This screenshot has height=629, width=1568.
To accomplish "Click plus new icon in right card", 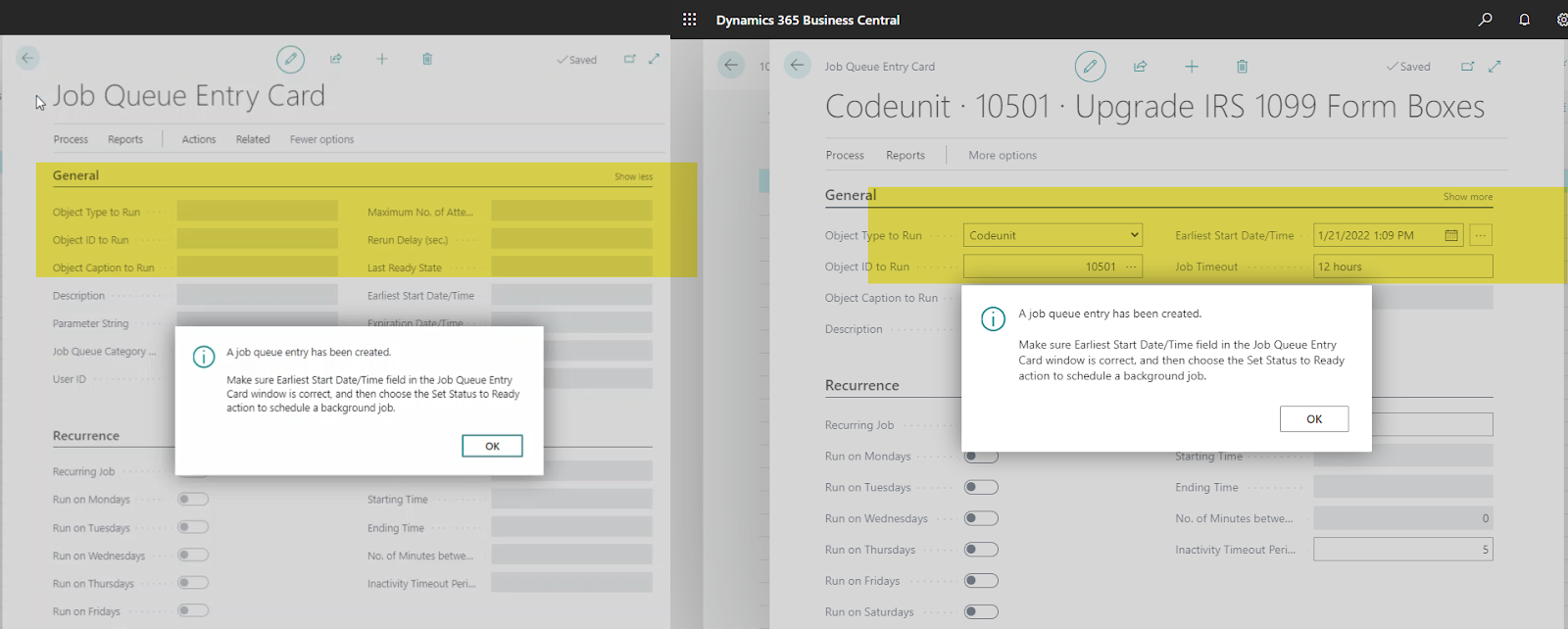I will pos(1192,67).
